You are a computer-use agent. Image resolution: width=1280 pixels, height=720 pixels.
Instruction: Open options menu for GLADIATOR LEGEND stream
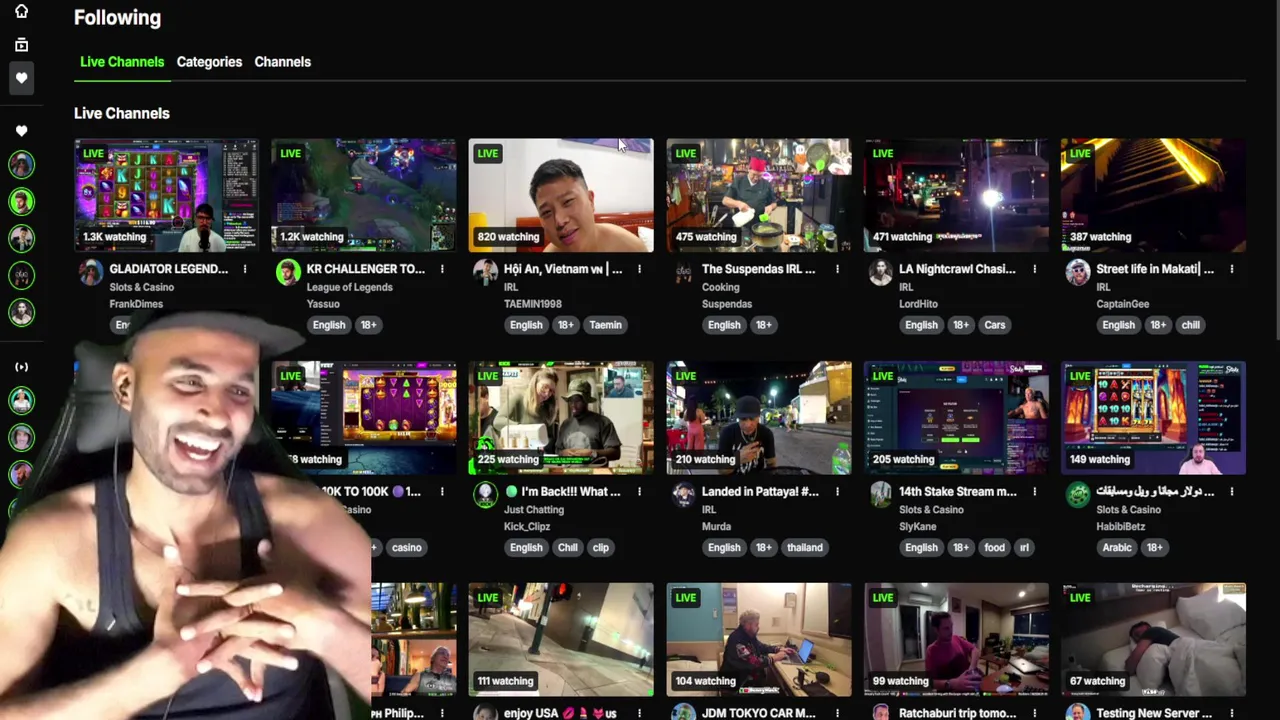245,269
